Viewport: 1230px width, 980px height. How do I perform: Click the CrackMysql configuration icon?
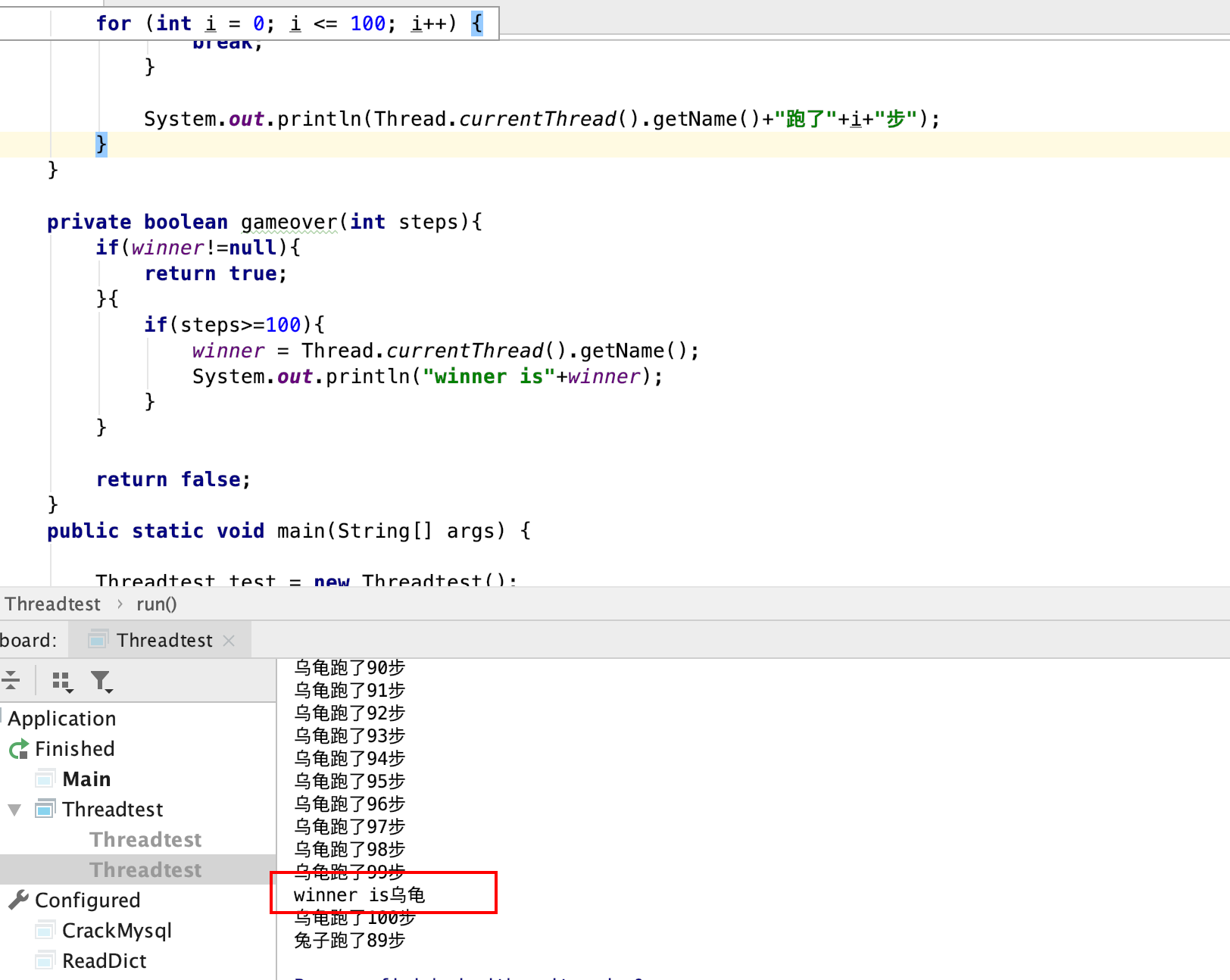(x=45, y=929)
